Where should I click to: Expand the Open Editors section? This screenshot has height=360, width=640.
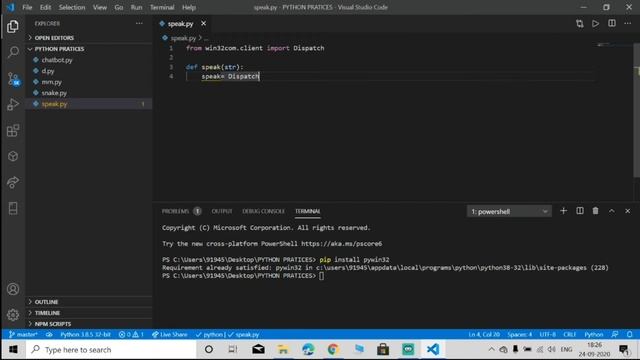(x=89, y=38)
